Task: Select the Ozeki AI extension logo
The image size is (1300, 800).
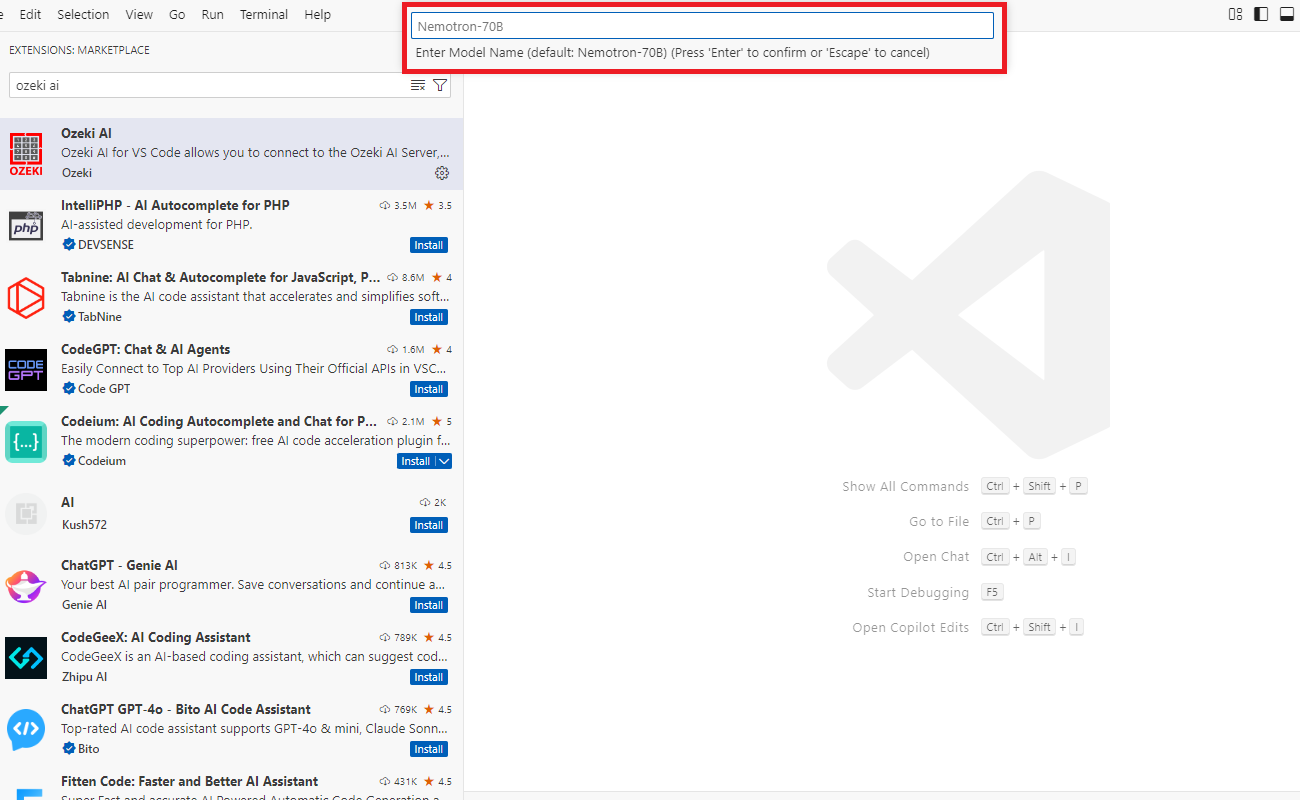Action: 26,154
